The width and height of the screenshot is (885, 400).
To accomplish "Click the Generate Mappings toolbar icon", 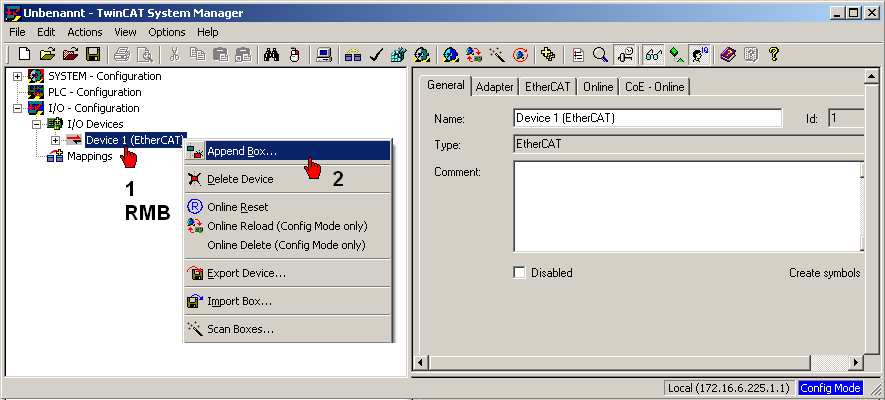I will tap(353, 54).
